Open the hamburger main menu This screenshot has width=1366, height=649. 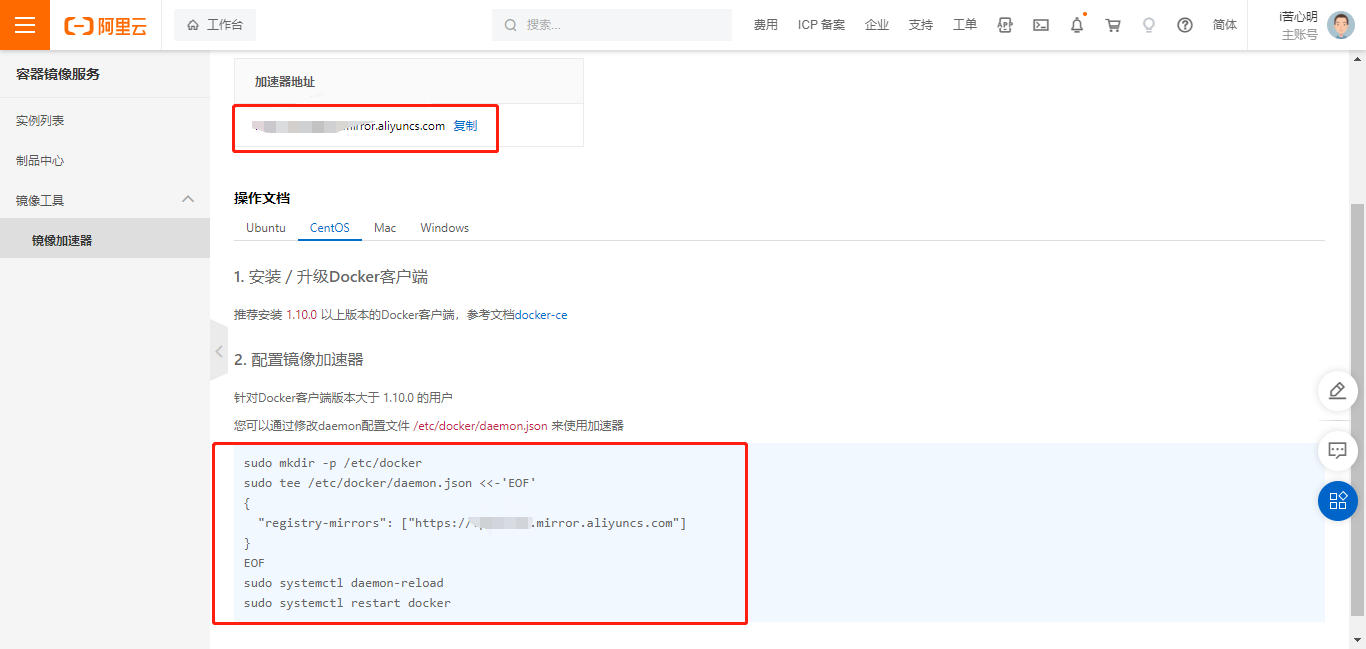coord(25,25)
